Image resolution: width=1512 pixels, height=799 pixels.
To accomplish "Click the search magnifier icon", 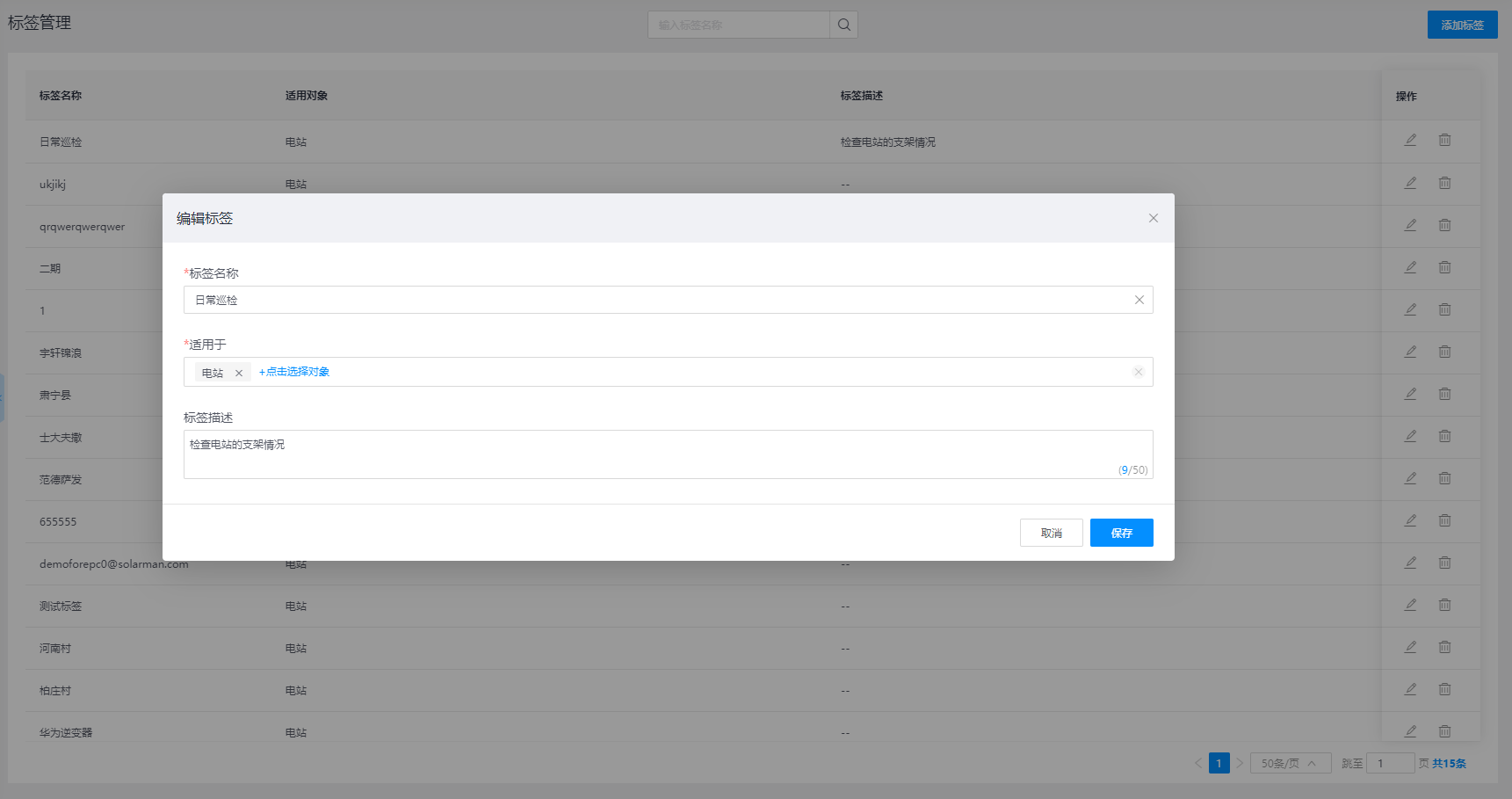I will 843,25.
